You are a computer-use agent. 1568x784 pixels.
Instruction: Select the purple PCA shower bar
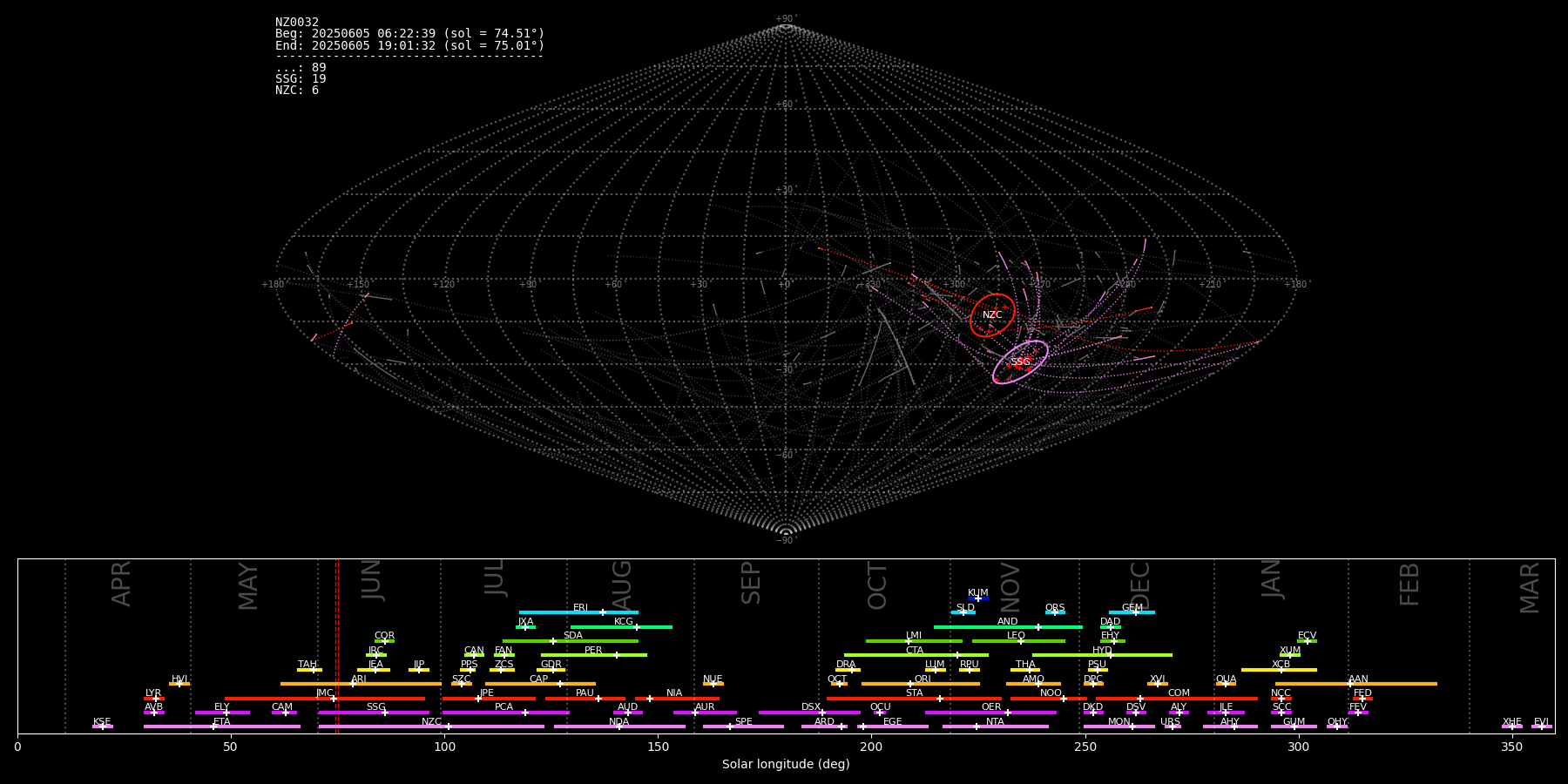(505, 713)
